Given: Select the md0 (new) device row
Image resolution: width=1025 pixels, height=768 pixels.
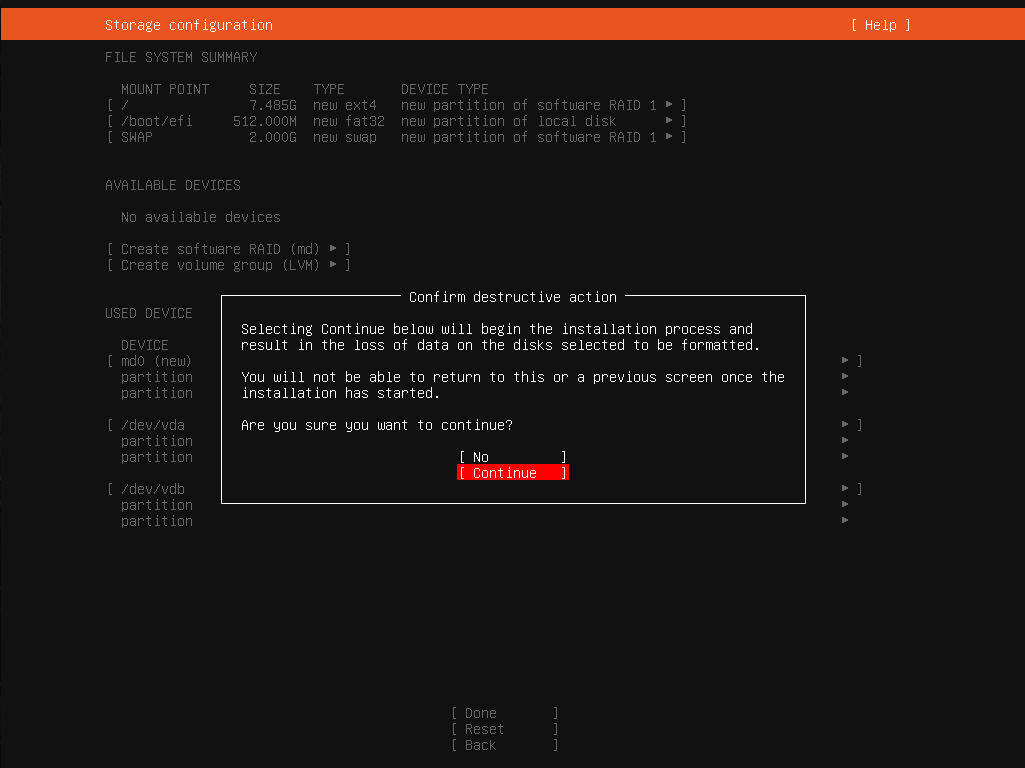Looking at the screenshot, I should pos(155,361).
